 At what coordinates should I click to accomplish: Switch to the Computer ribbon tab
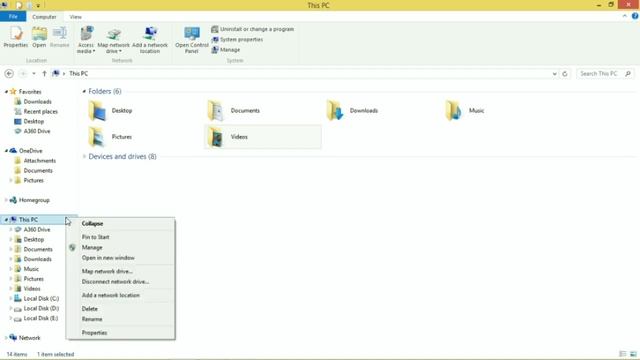click(x=44, y=17)
